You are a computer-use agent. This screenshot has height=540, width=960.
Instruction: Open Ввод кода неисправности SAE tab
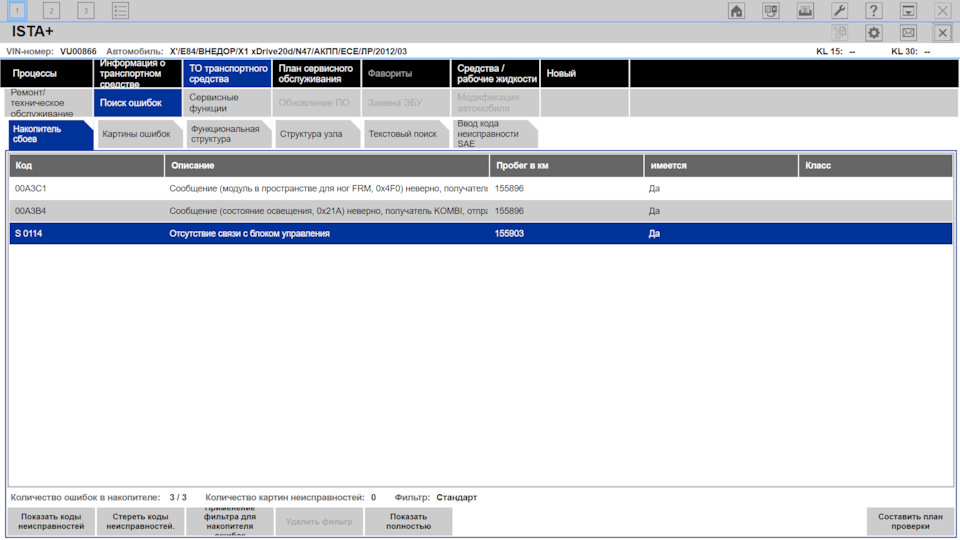[x=495, y=134]
